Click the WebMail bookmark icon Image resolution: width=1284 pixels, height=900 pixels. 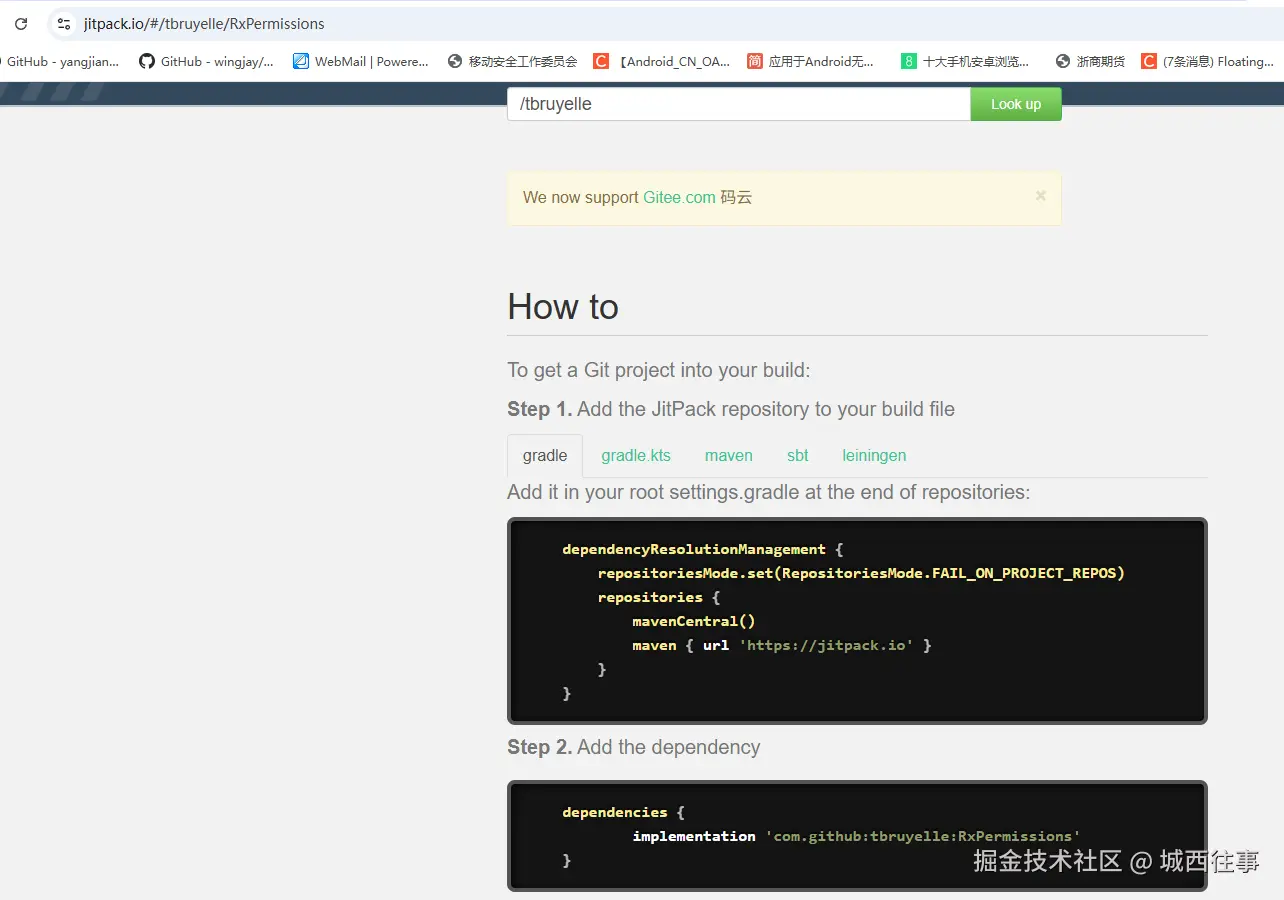tap(301, 61)
